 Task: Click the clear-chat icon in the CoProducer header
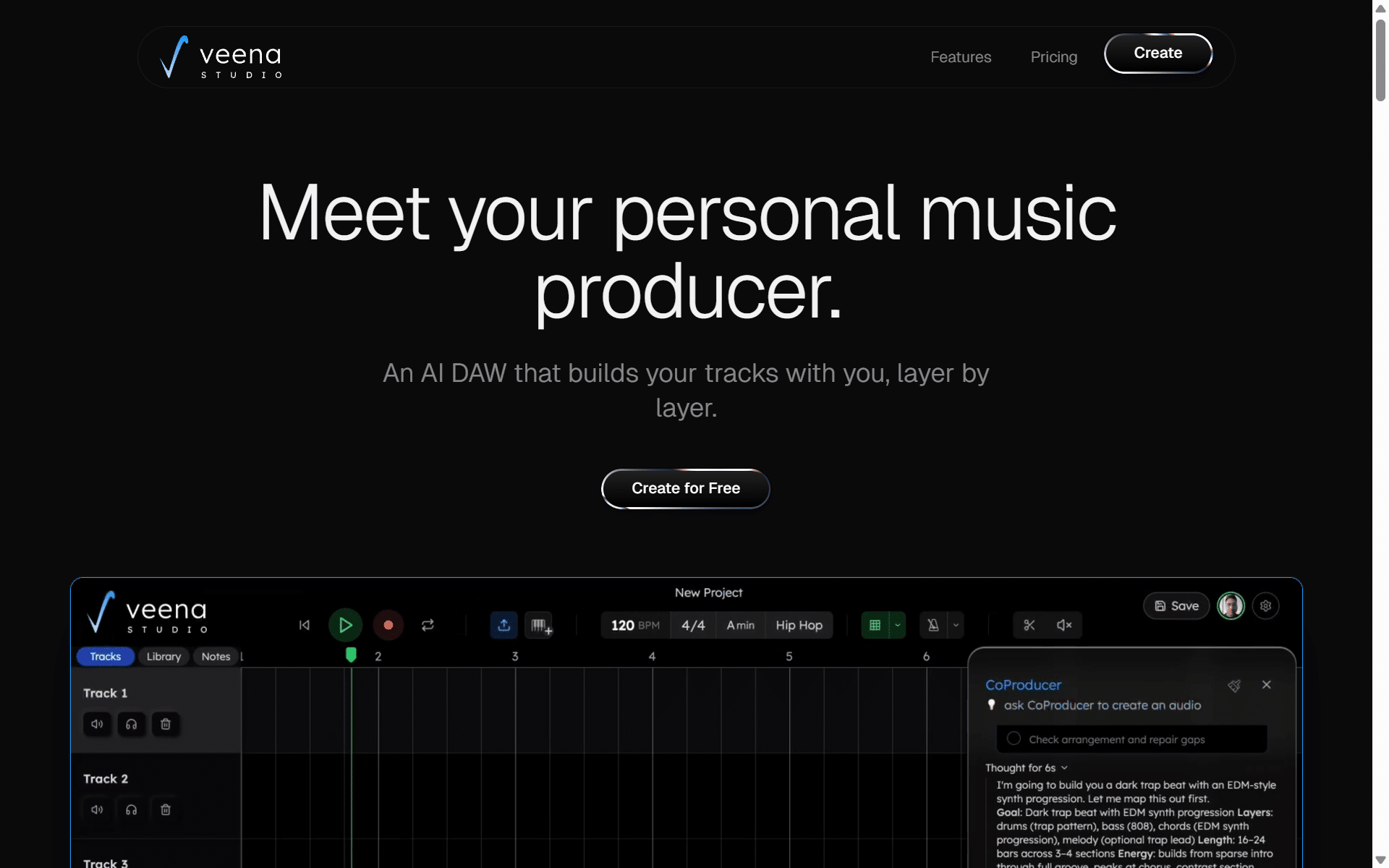(x=1234, y=686)
